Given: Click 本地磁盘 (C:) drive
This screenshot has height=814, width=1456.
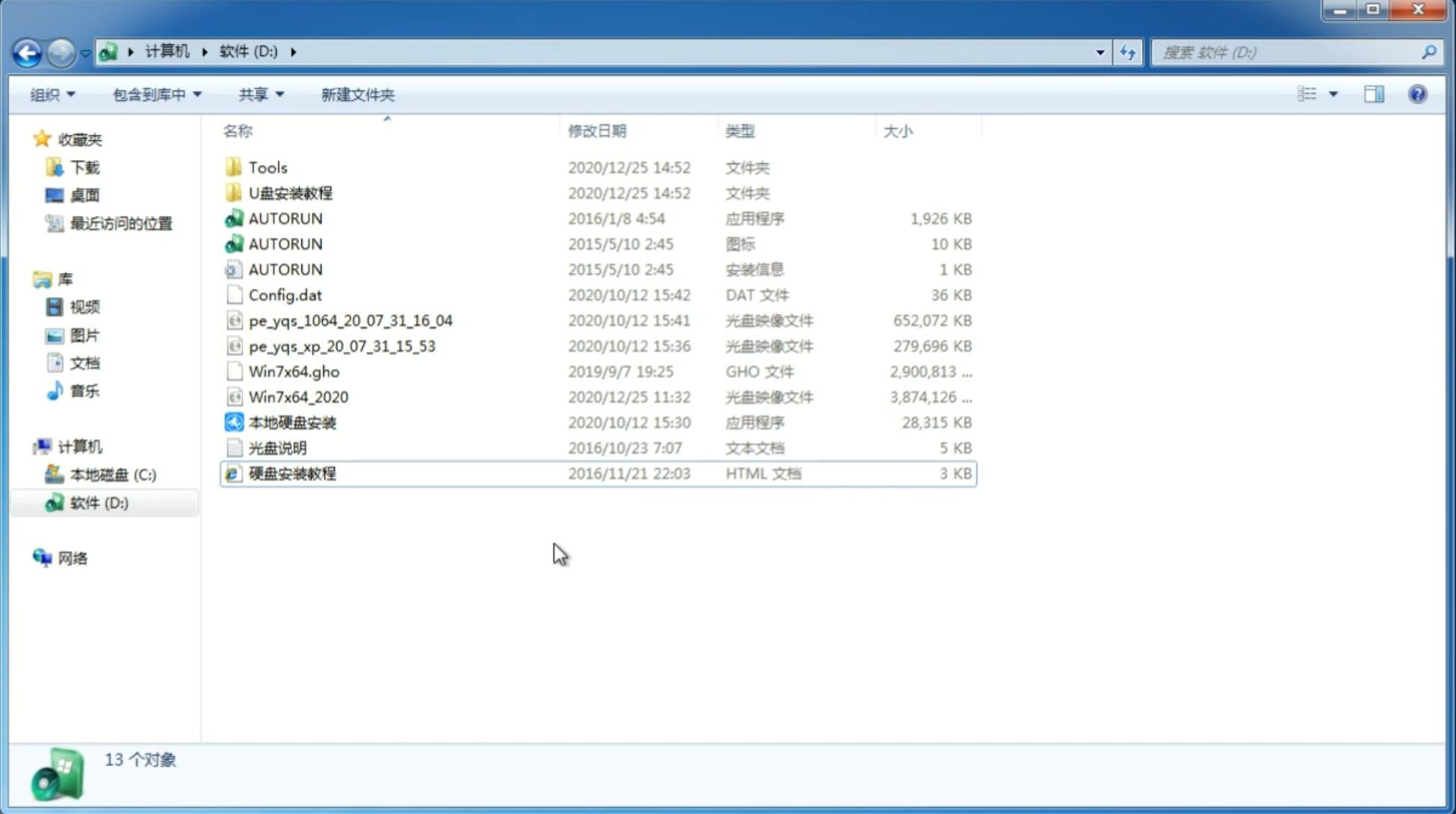Looking at the screenshot, I should (x=113, y=474).
